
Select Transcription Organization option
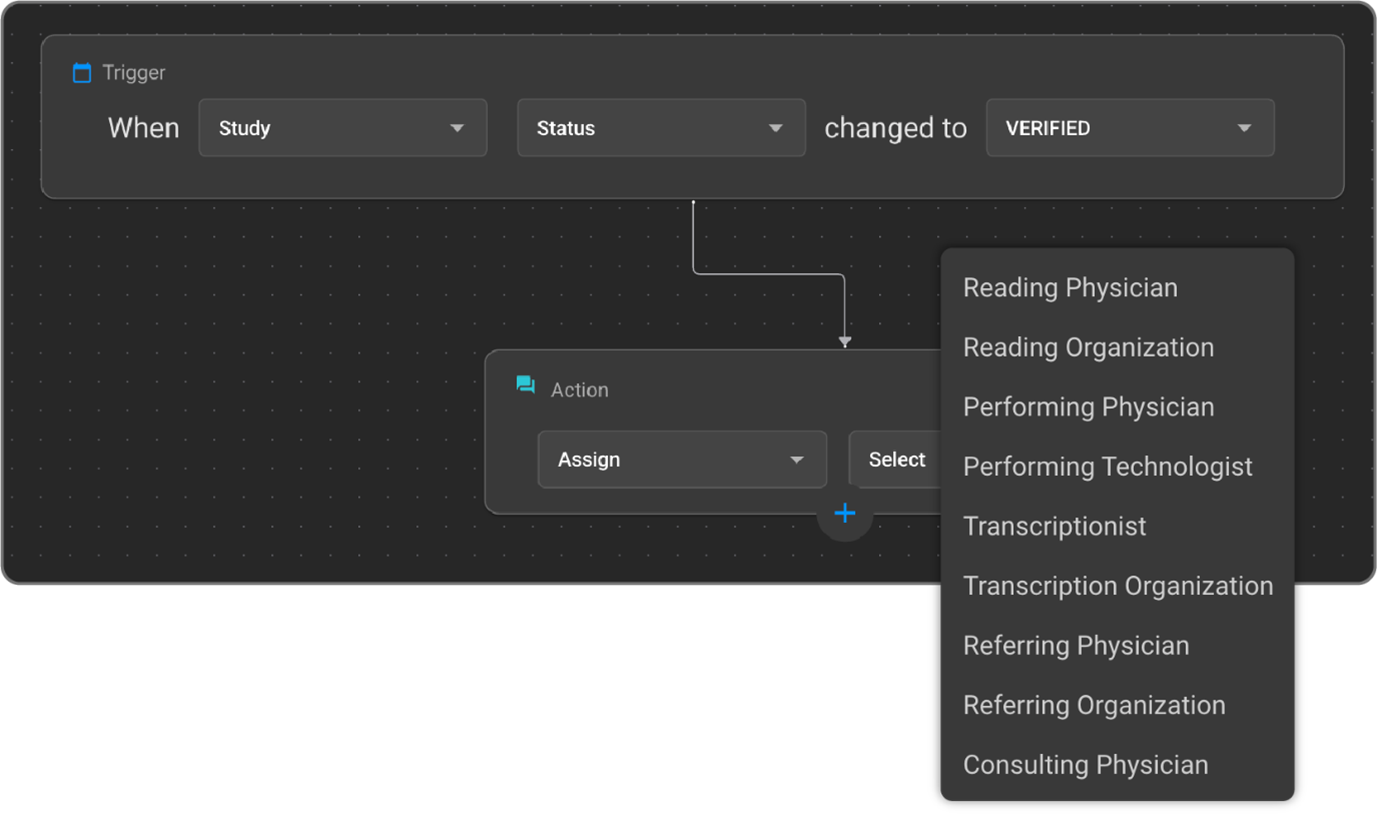pyautogui.click(x=1117, y=586)
